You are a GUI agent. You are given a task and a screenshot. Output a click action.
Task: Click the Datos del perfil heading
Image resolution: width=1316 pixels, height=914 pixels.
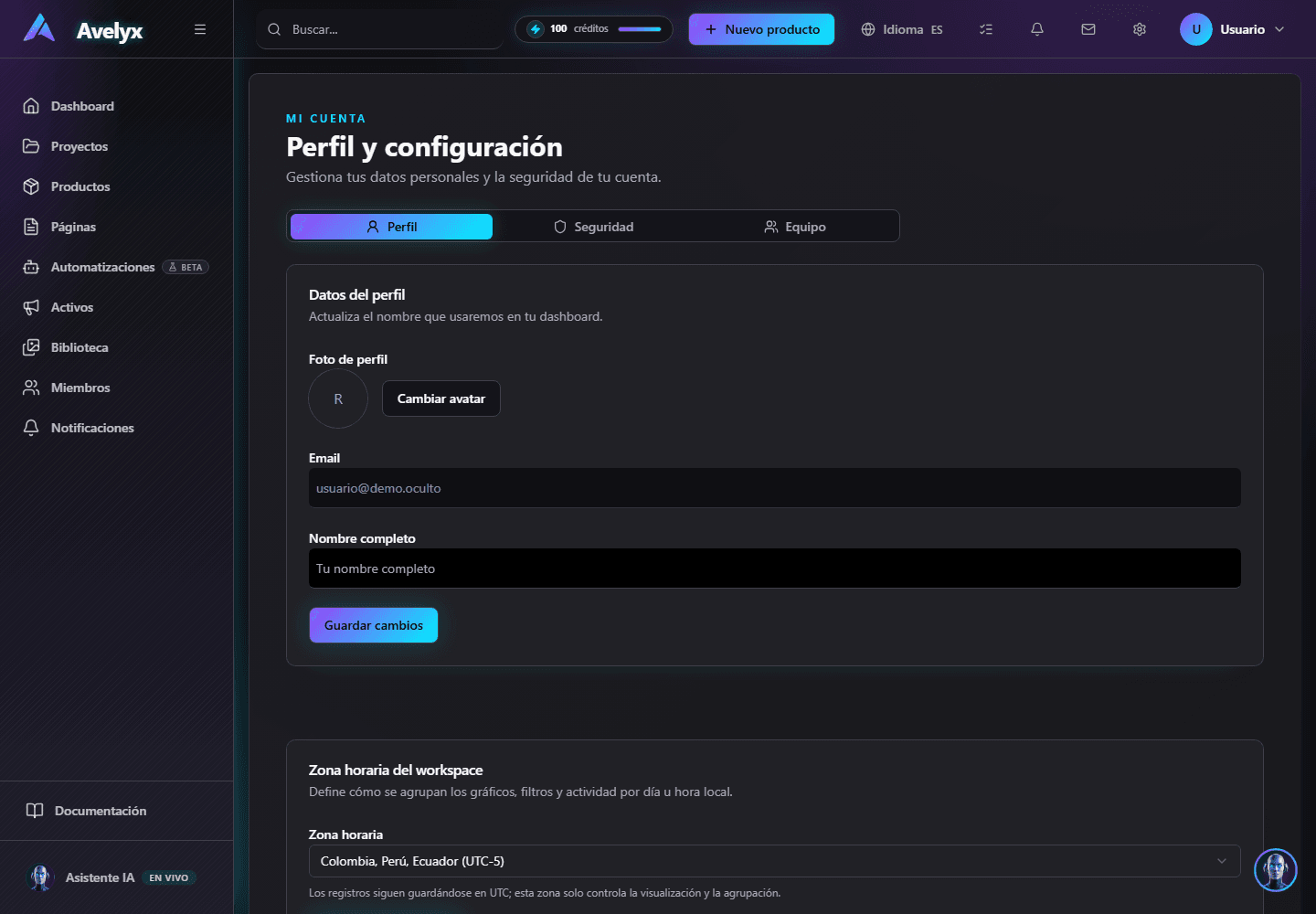(x=356, y=294)
